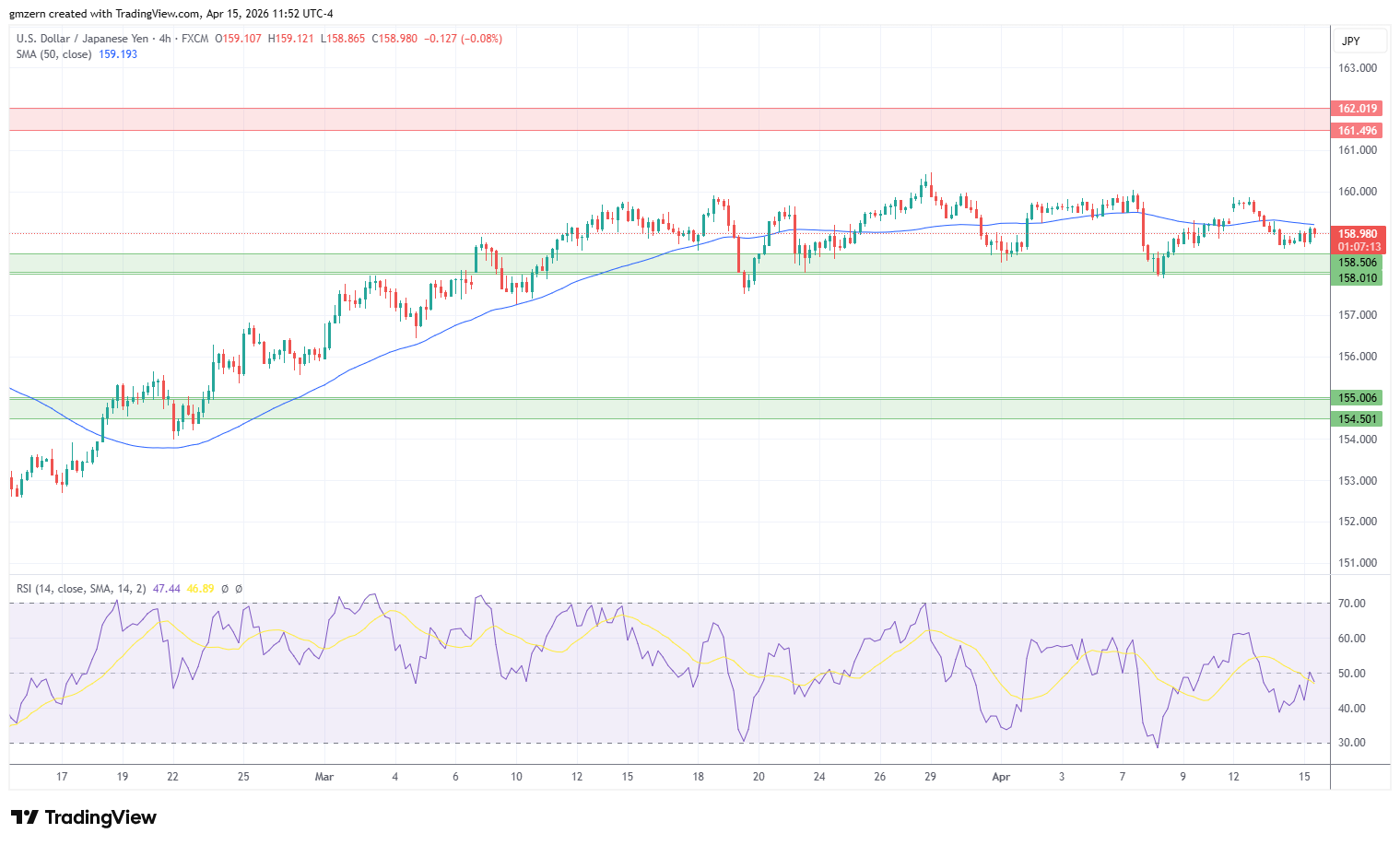Image resolution: width=1400 pixels, height=845 pixels.
Task: Select the red resistance zone rectangle
Action: pos(669,119)
